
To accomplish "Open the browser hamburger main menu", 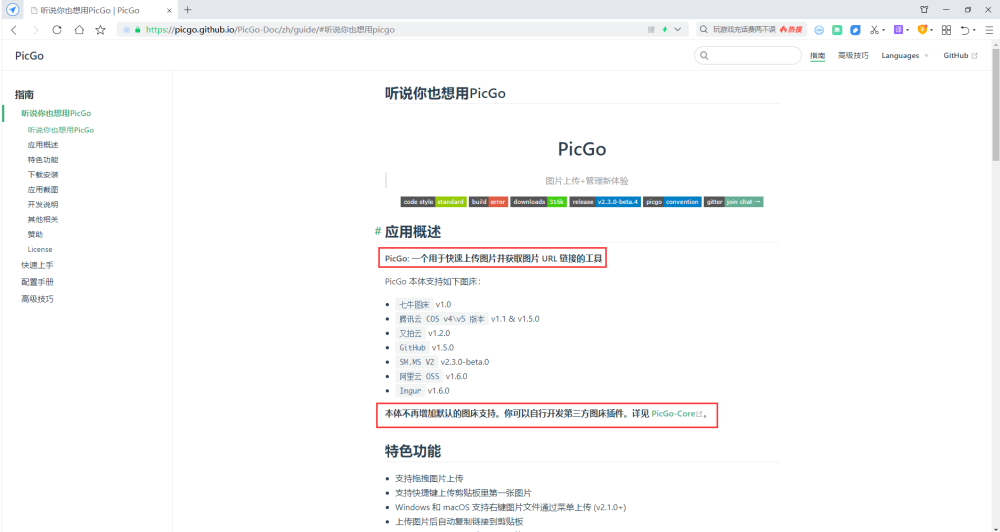I will (989, 30).
